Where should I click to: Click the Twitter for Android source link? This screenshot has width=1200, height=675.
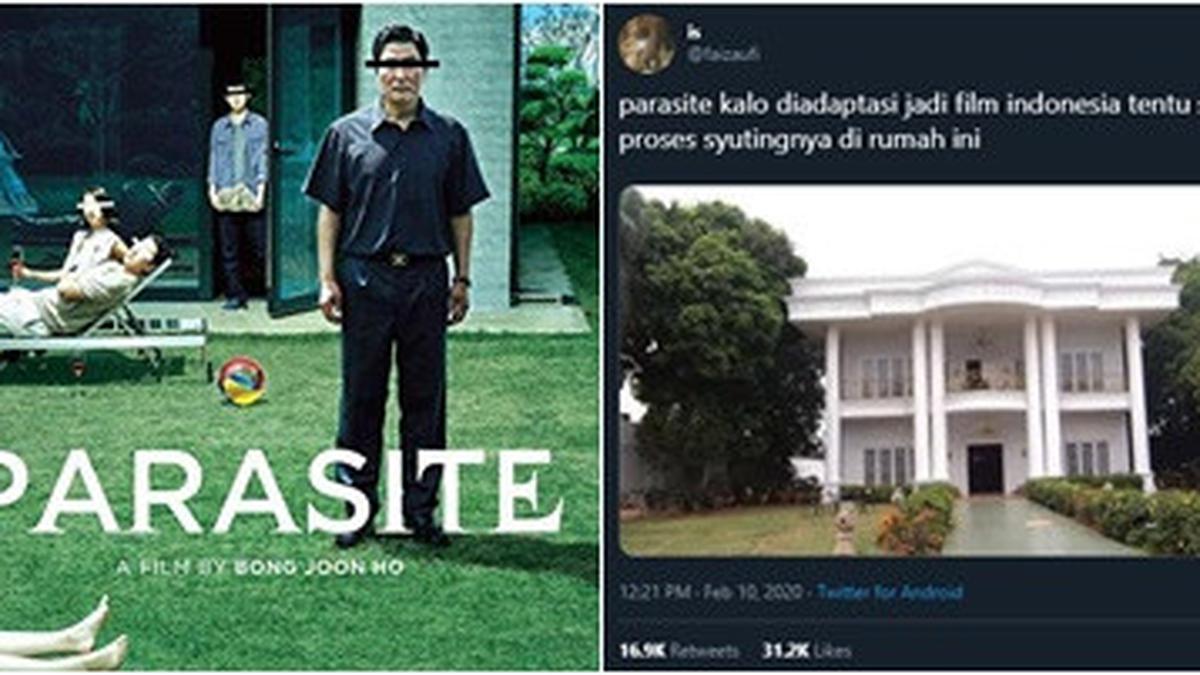[890, 592]
